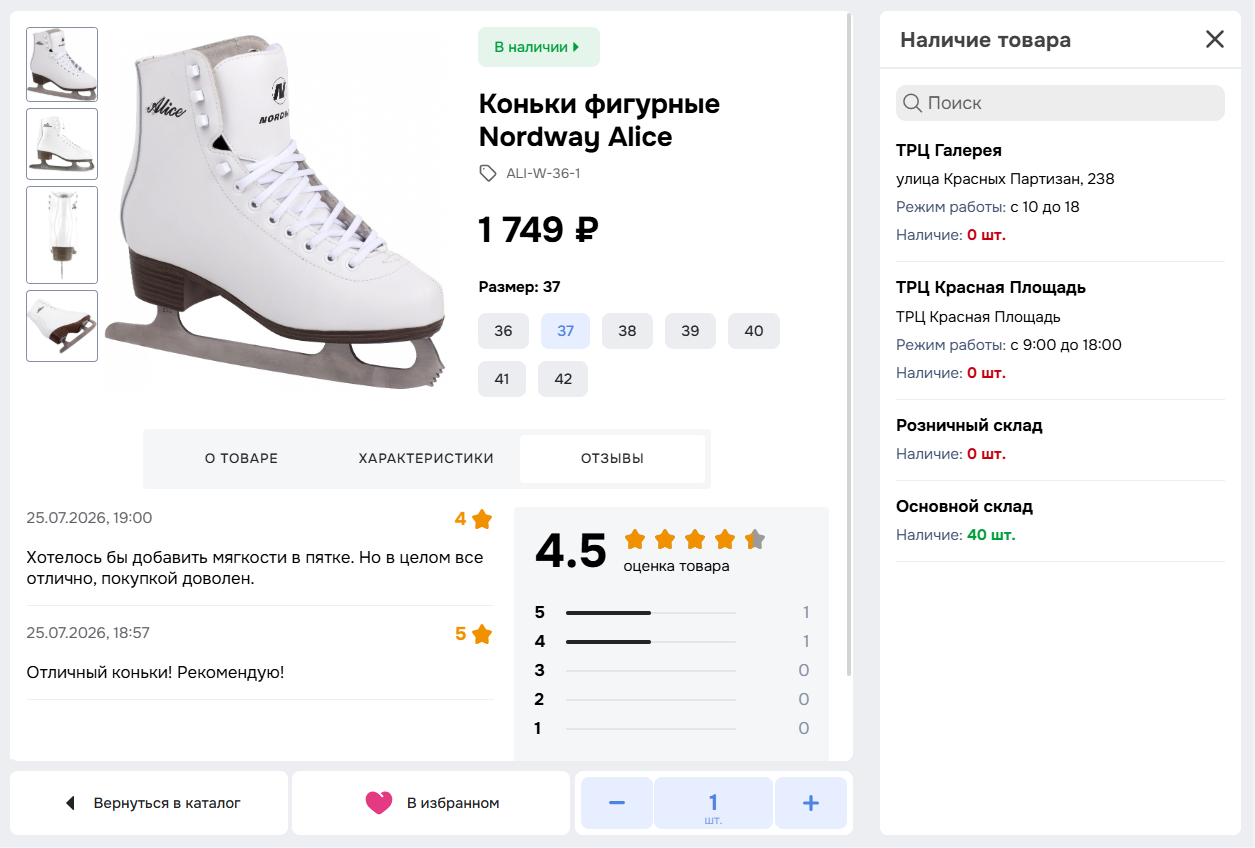Viewport: 1255px width, 848px height.
Task: Click address улица Красных Партизан, 238
Action: click(1005, 179)
